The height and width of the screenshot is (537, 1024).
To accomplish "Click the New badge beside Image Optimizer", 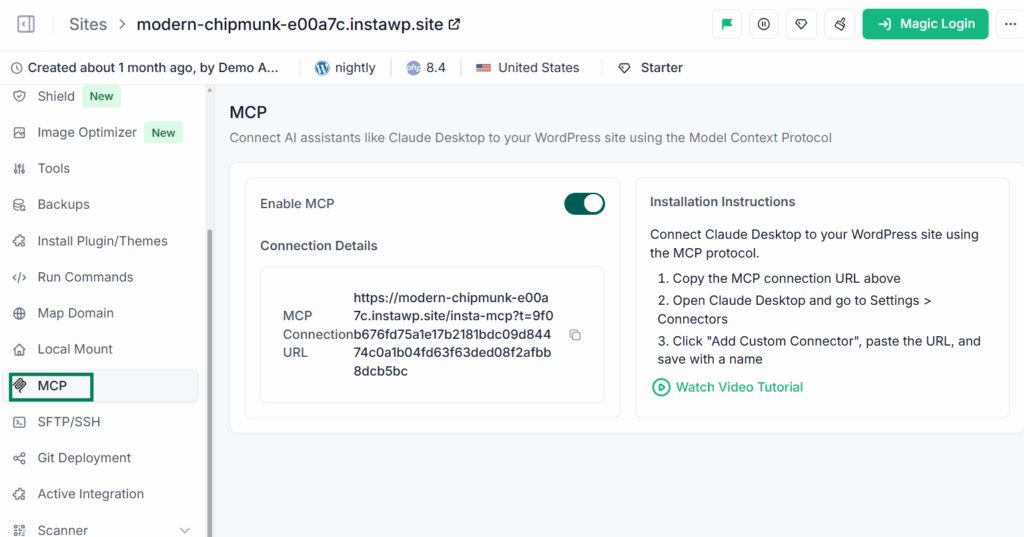I will (x=163, y=133).
